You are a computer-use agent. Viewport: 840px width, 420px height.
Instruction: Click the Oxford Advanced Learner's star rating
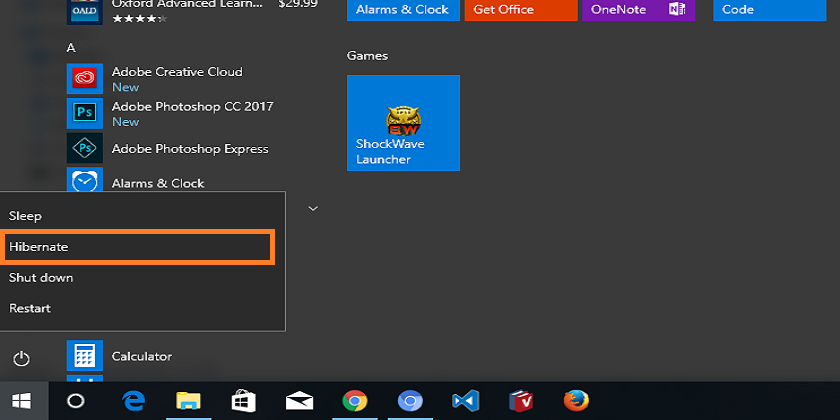(x=139, y=19)
